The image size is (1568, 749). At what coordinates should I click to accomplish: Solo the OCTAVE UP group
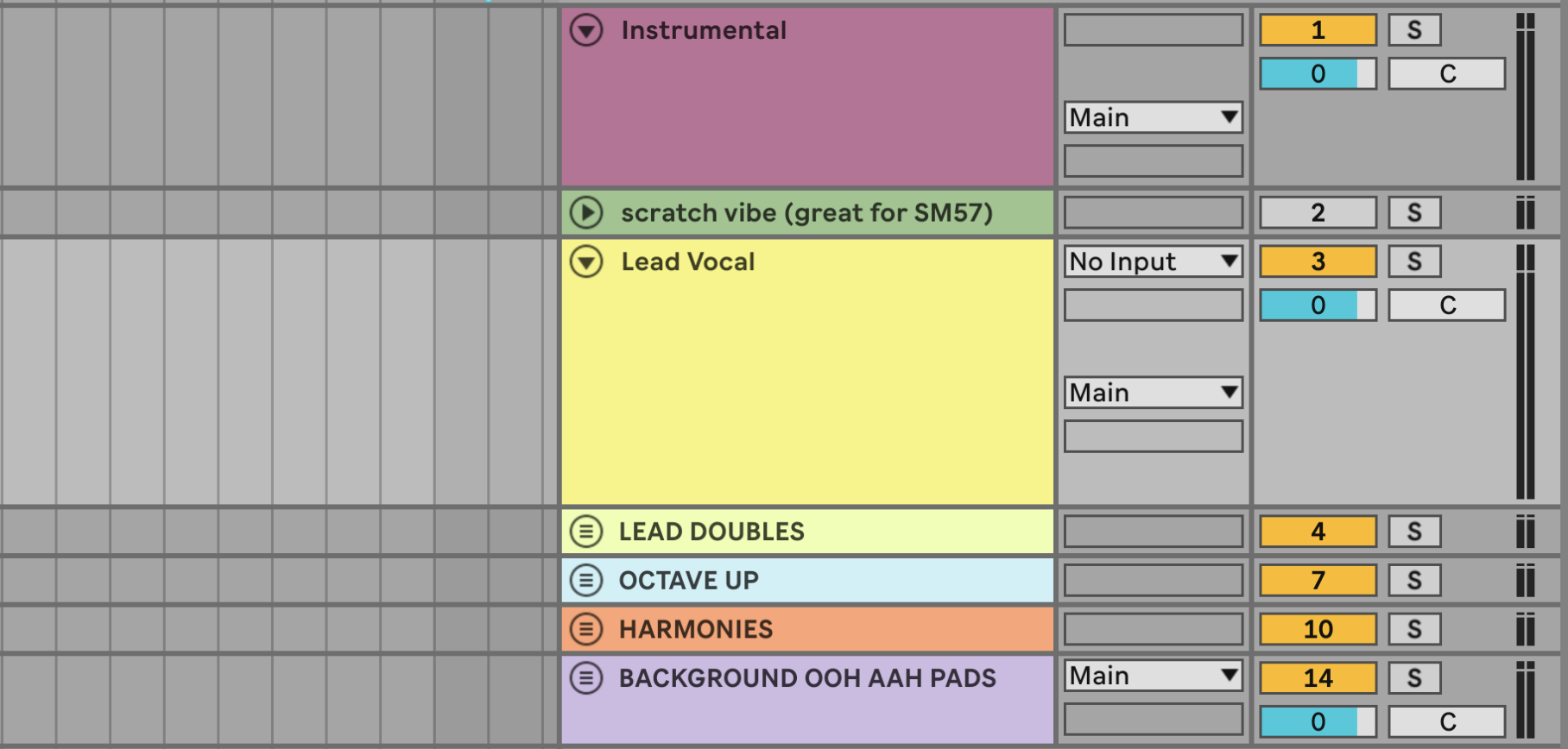coord(1413,581)
